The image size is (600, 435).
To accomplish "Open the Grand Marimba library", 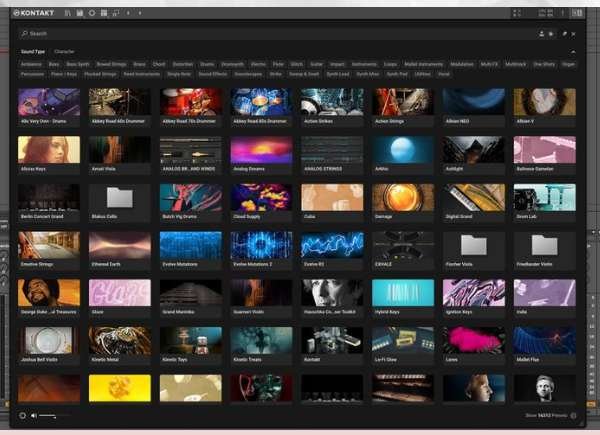I will (x=191, y=298).
